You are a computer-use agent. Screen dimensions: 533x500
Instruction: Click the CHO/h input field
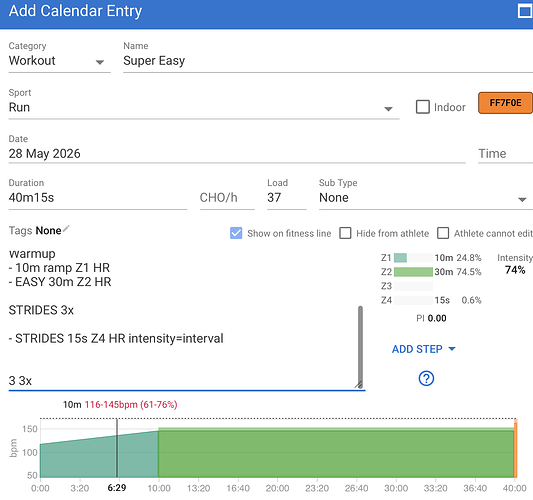point(227,198)
